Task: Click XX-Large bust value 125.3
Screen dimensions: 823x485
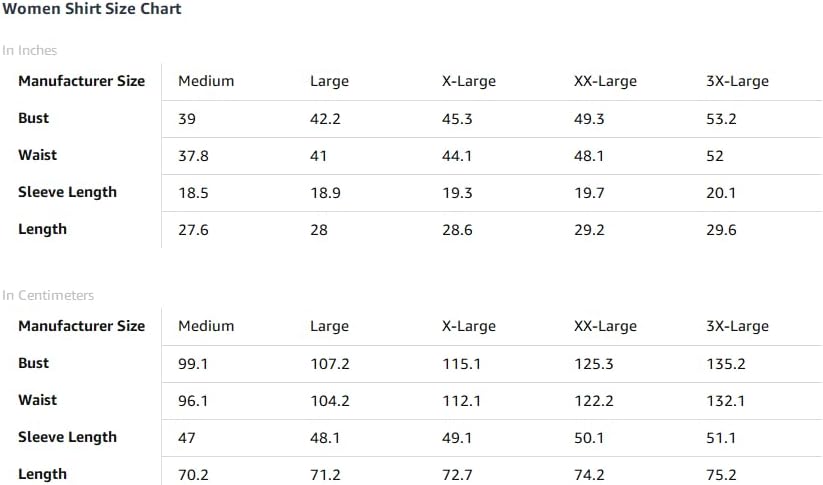Action: (x=594, y=364)
